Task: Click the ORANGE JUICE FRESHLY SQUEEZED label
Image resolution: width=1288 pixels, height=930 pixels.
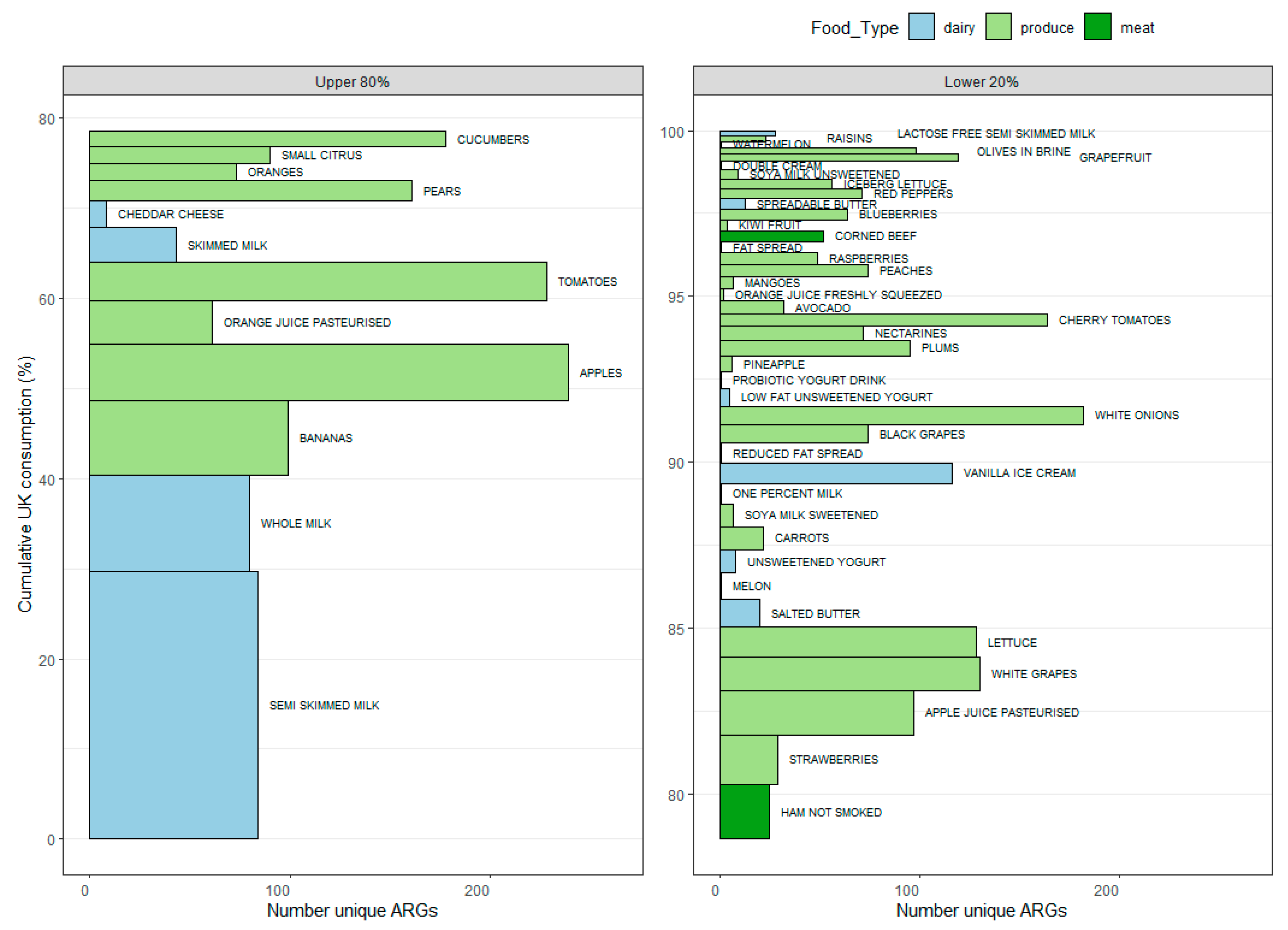Action: [x=838, y=295]
